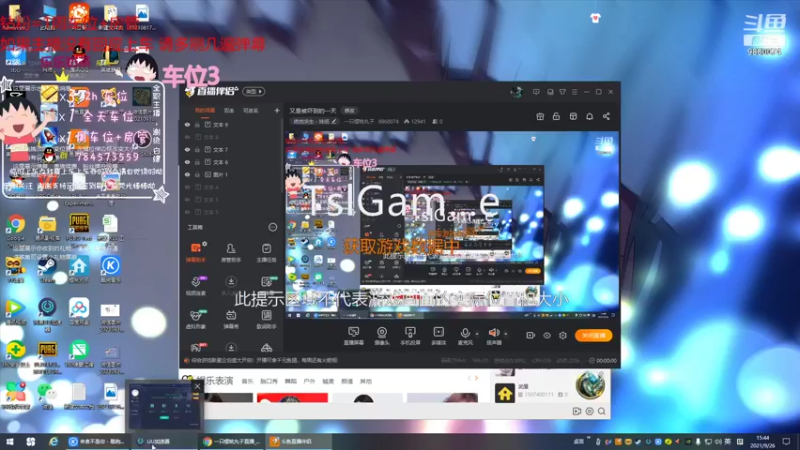Show previous categories arrow in browser

[469, 378]
